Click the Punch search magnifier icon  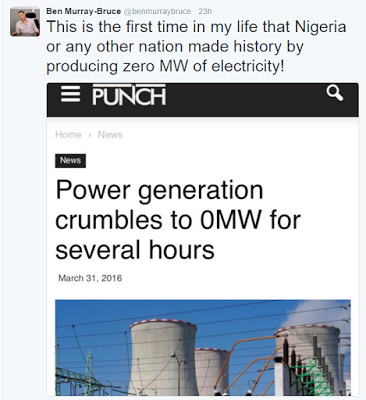pos(335,93)
